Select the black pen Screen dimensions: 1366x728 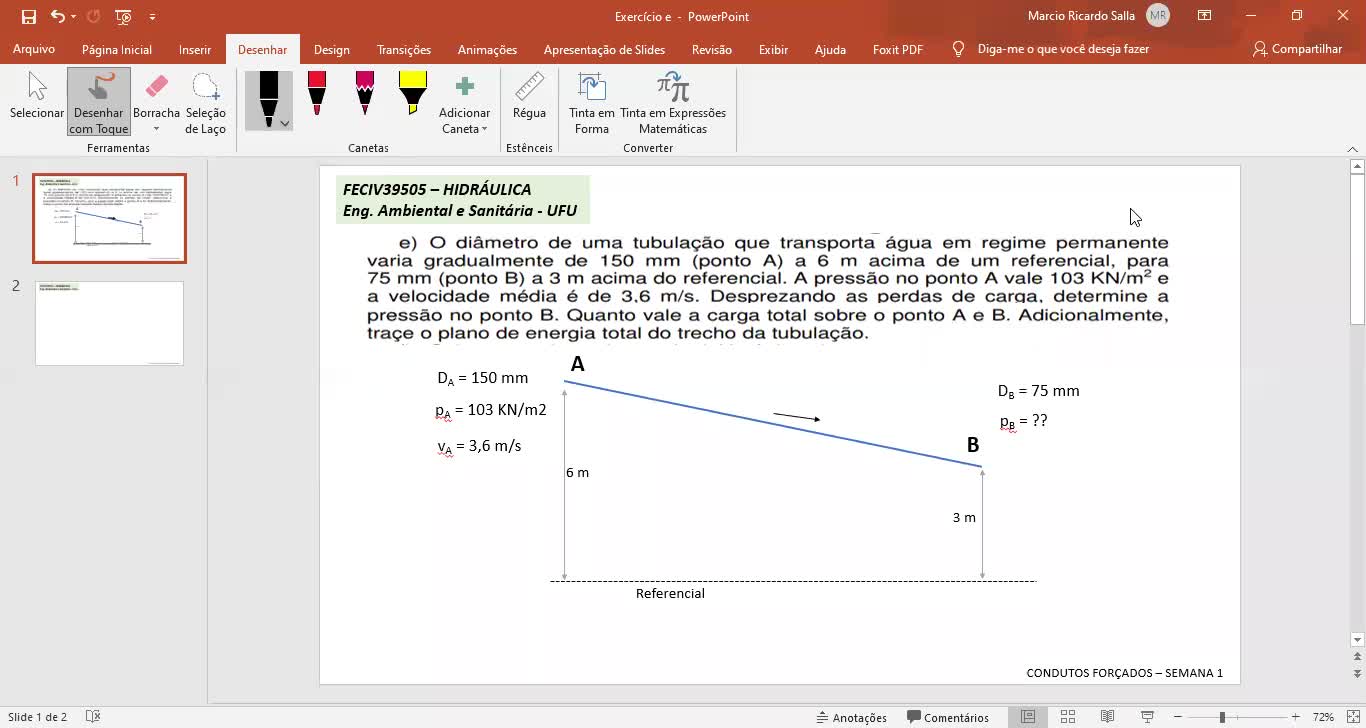268,97
